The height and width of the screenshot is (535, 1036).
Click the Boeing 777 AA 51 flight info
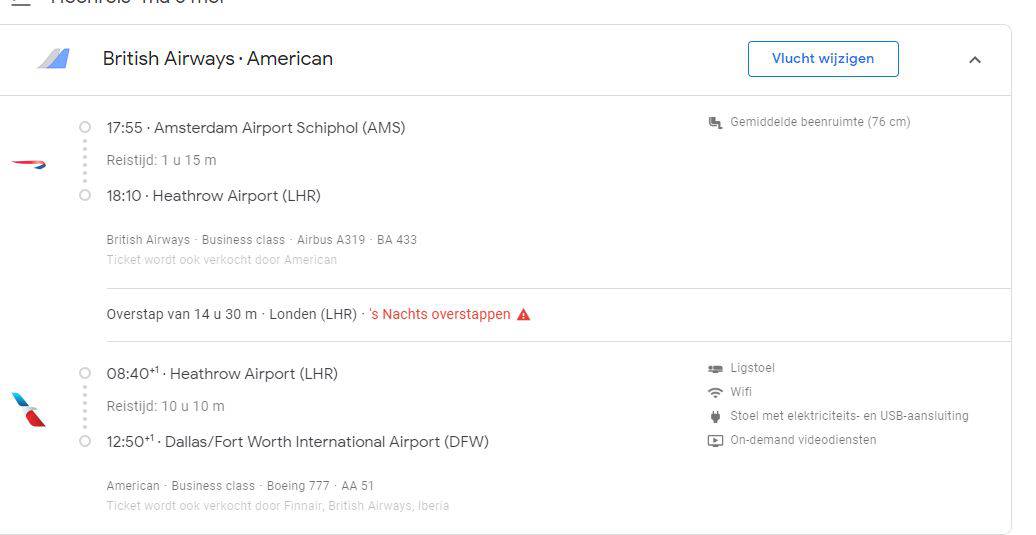click(x=320, y=486)
